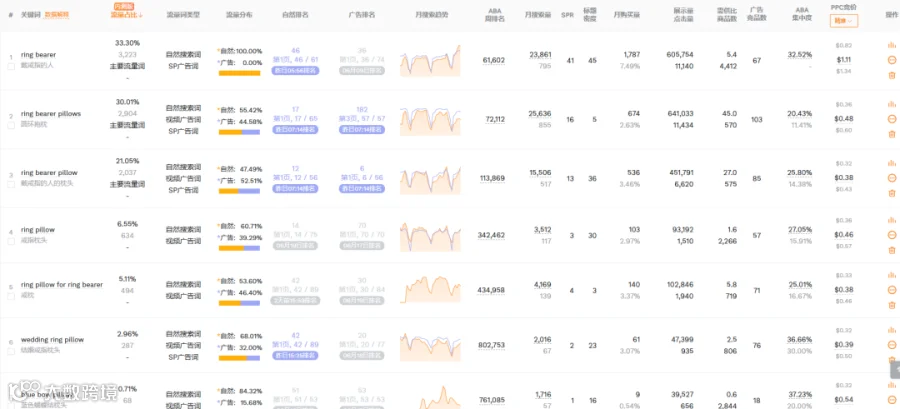
Task: Delete the ring bearer pillows row
Action: tap(891, 134)
